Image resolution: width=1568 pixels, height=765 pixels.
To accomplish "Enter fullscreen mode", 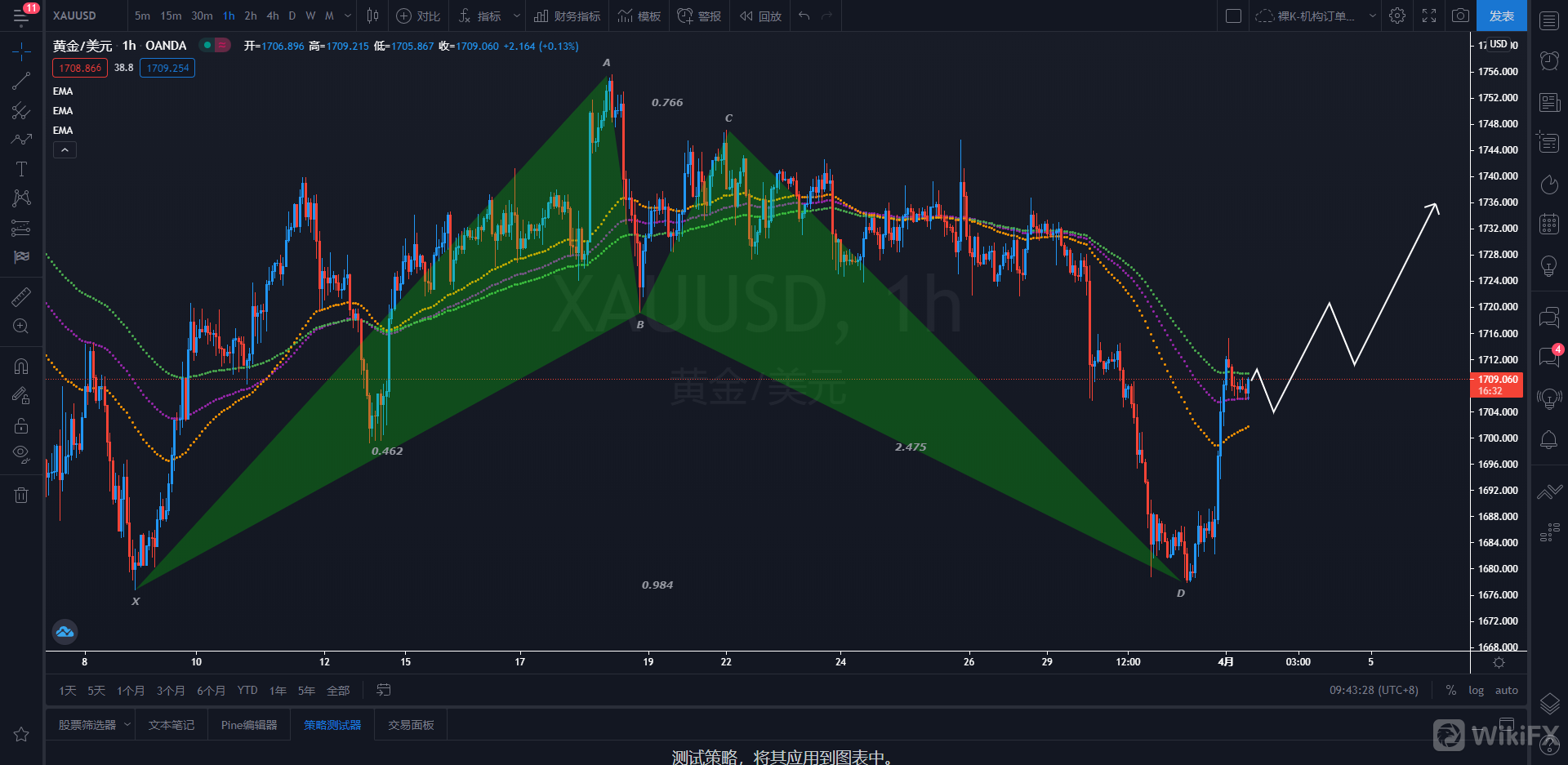I will click(1429, 16).
